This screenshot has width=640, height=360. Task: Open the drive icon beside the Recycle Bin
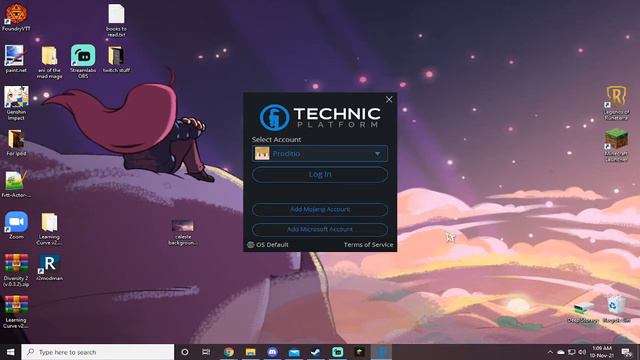pyautogui.click(x=583, y=313)
